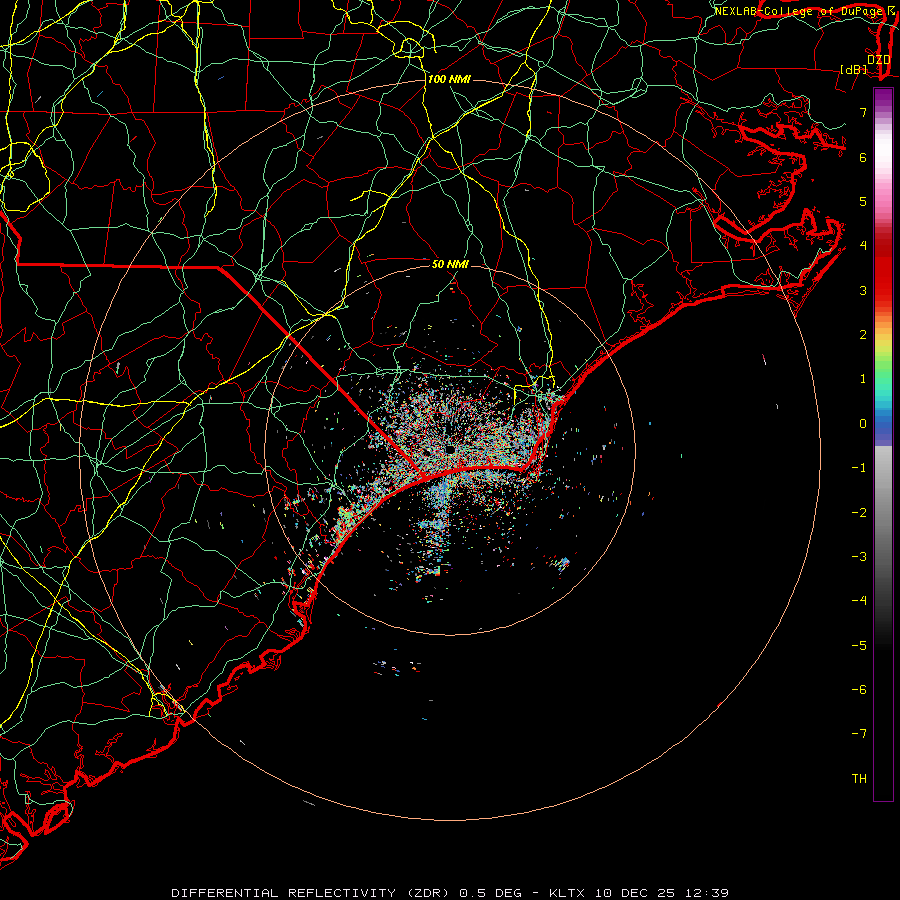This screenshot has height=900, width=900.
Task: Click the "2" value on the color scale
Action: coord(863,335)
